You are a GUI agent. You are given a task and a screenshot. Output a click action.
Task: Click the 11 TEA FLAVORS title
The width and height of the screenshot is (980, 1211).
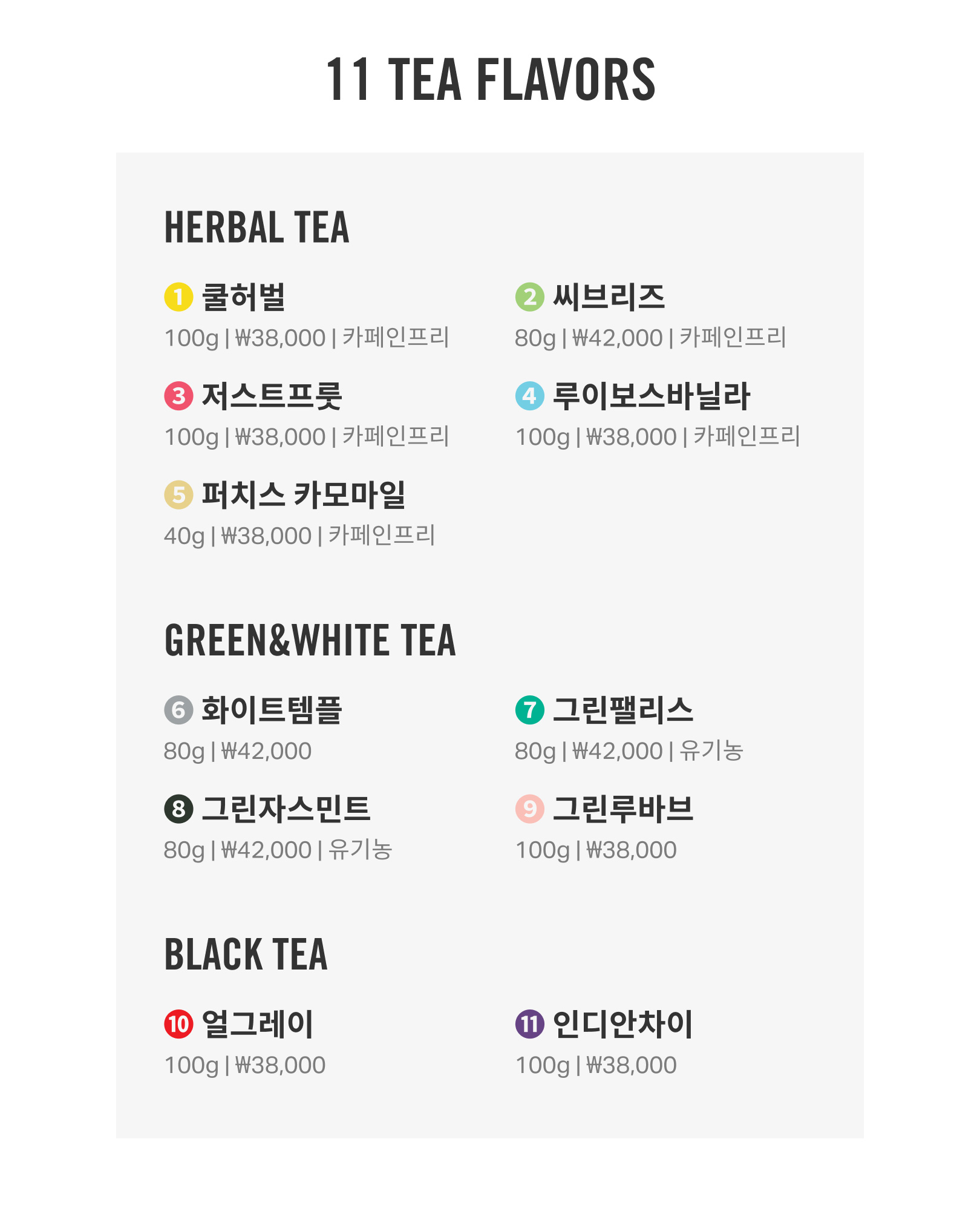click(x=491, y=79)
